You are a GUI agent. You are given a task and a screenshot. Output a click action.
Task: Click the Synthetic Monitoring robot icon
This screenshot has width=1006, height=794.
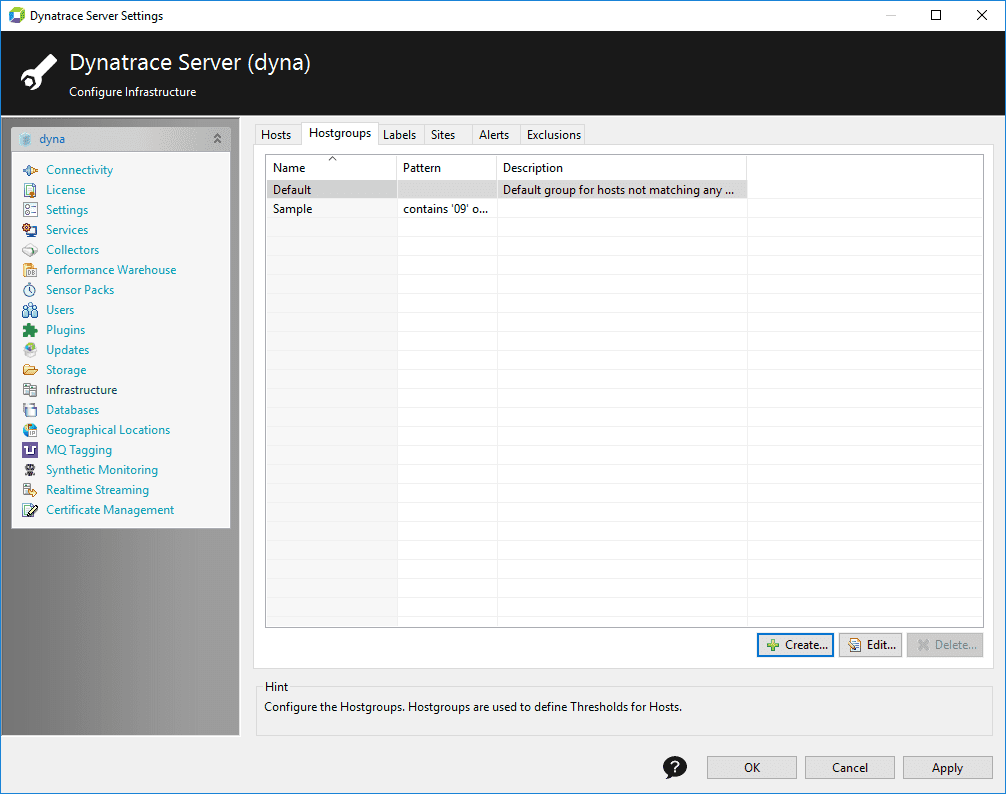click(x=30, y=470)
